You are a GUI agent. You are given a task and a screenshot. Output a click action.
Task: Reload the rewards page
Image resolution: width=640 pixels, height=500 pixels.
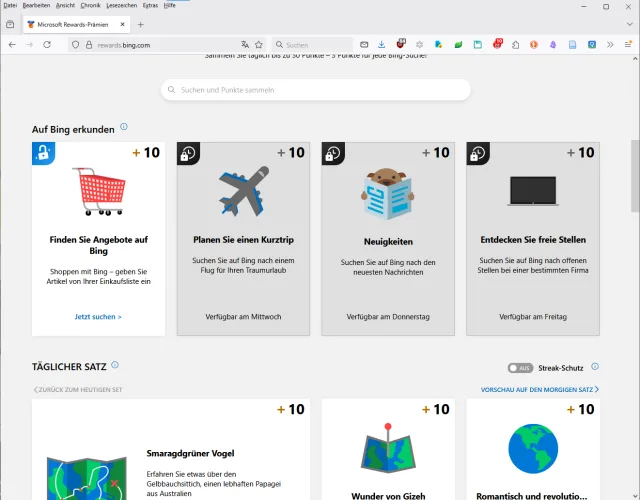(47, 45)
